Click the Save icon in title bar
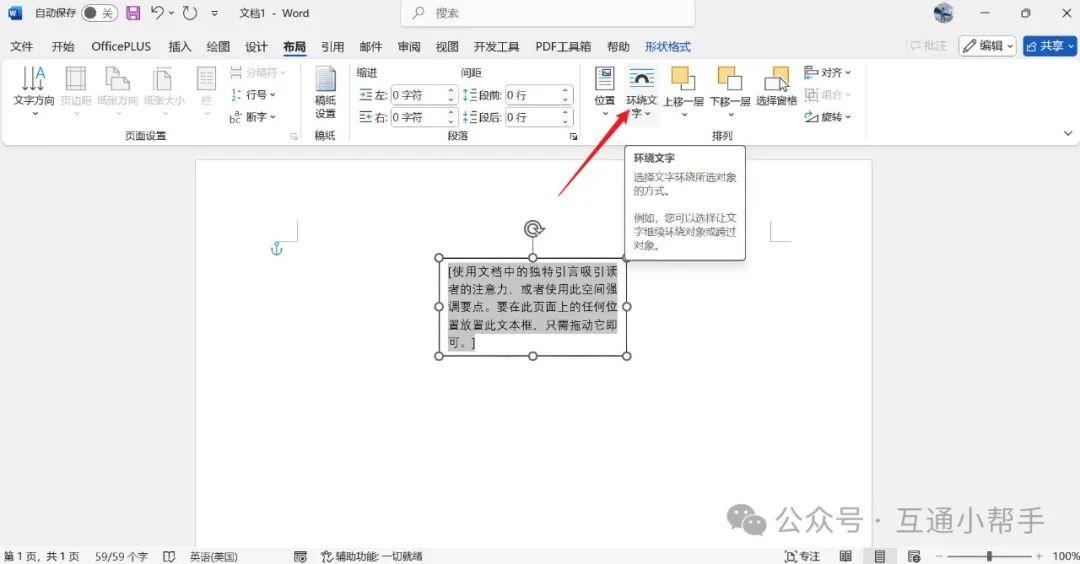The height and width of the screenshot is (564, 1080). click(x=133, y=13)
